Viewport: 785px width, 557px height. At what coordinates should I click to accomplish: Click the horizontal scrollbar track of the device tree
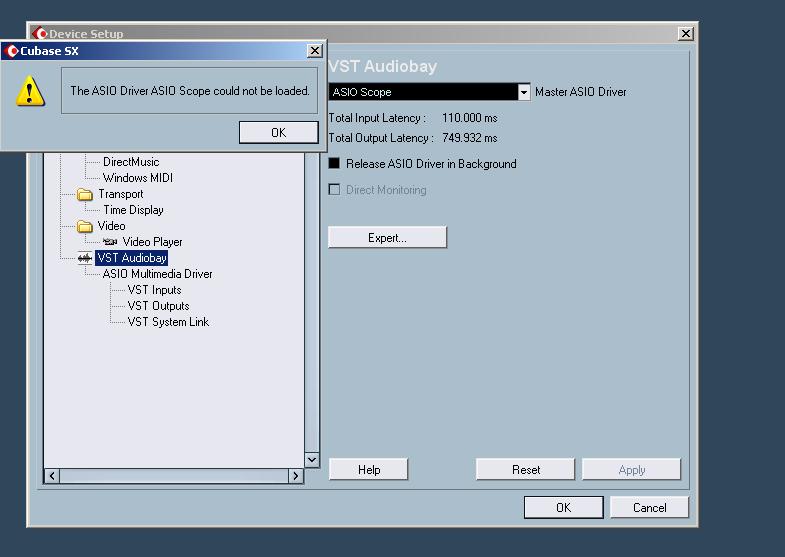pos(174,476)
